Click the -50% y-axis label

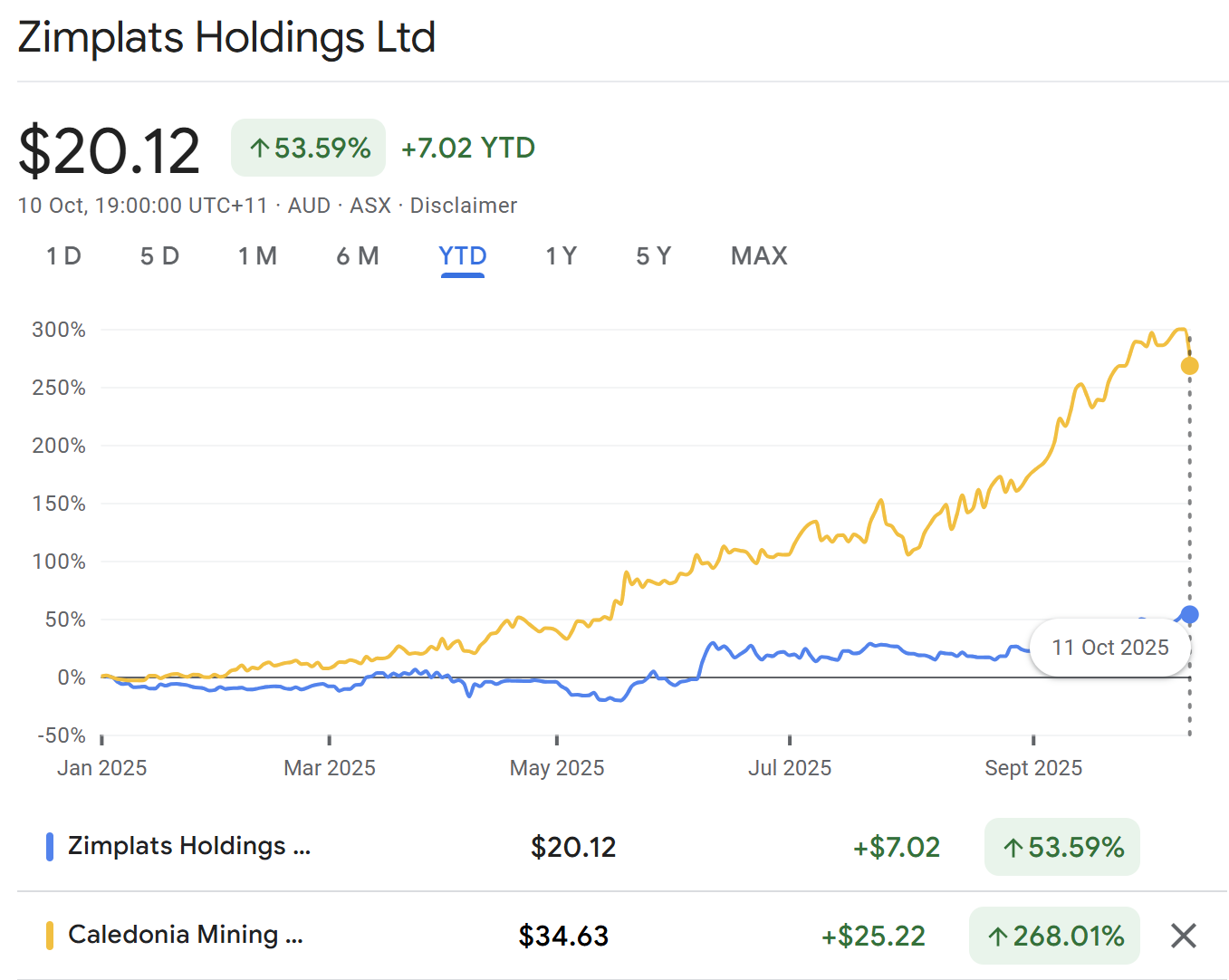pos(62,735)
